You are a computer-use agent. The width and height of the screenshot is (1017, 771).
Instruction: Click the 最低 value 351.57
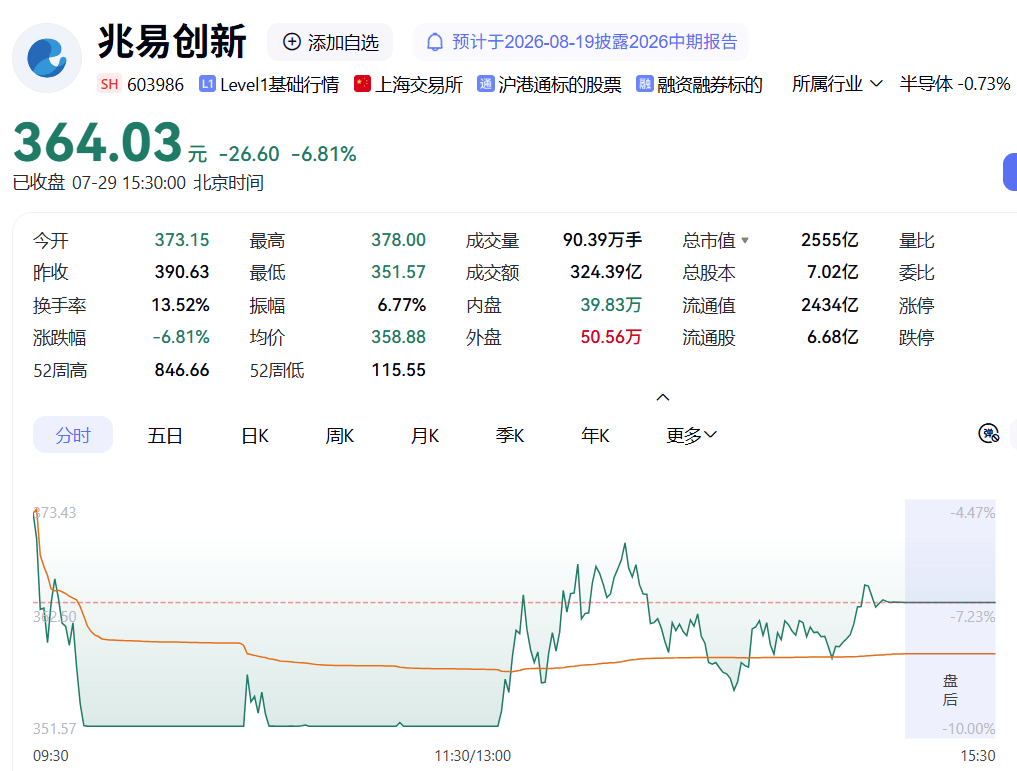398,272
